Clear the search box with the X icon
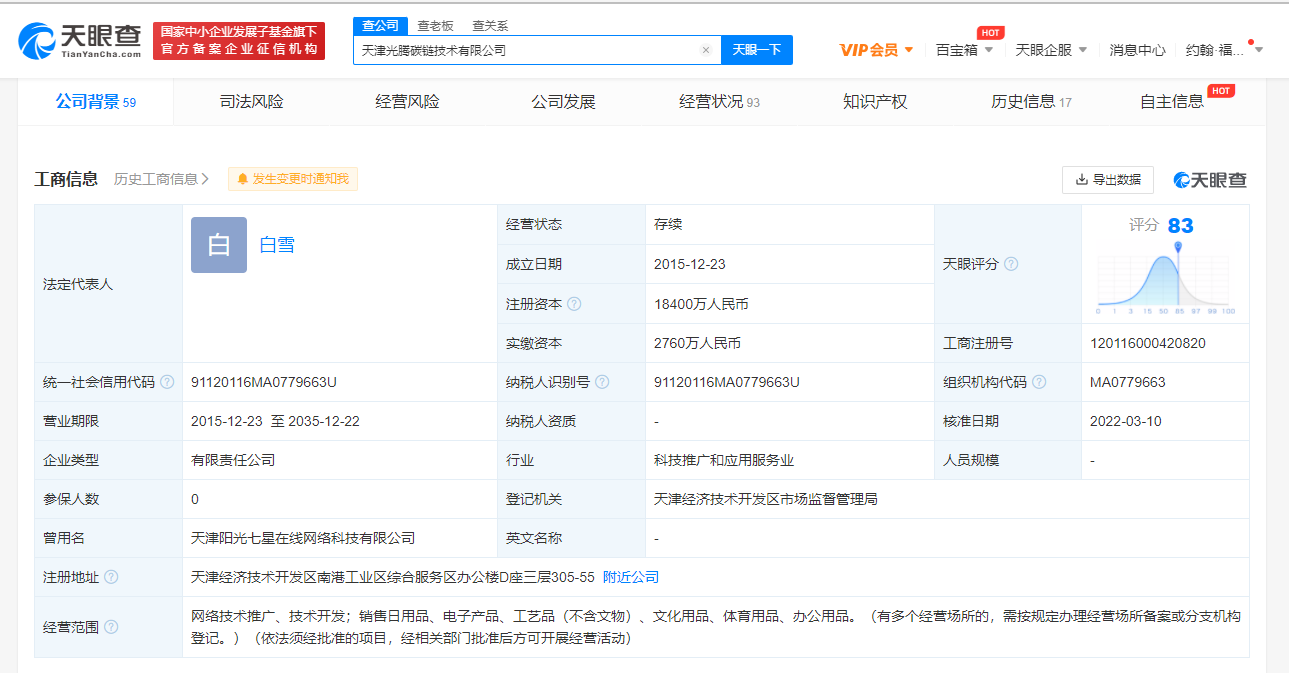The image size is (1289, 673). (705, 50)
